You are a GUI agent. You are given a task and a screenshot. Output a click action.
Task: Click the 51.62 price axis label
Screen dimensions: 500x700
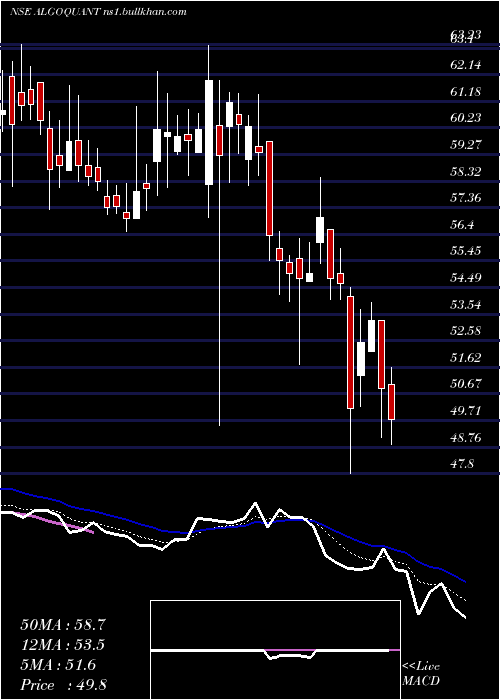[x=466, y=358]
